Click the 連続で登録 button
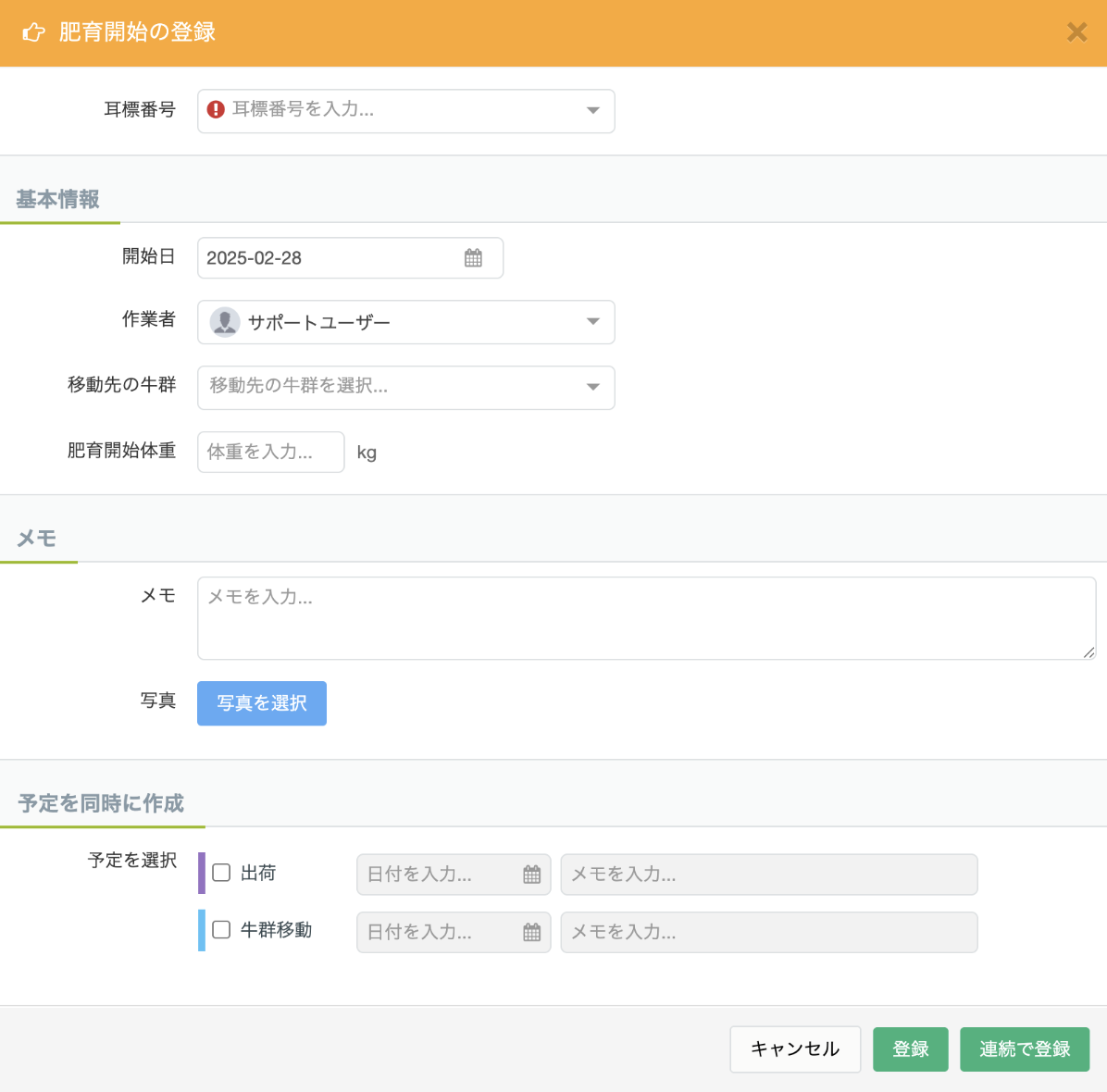1107x1092 pixels. pos(1024,1049)
